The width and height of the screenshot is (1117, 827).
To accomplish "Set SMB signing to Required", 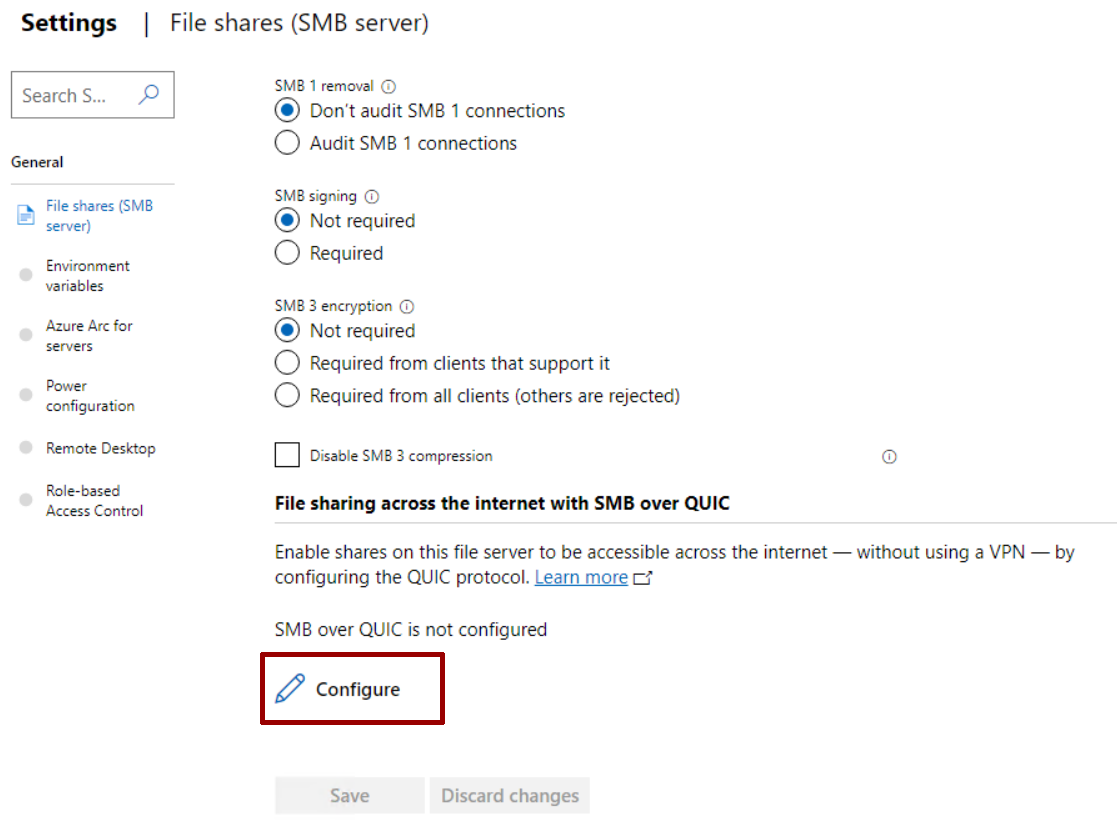I will tap(287, 253).
